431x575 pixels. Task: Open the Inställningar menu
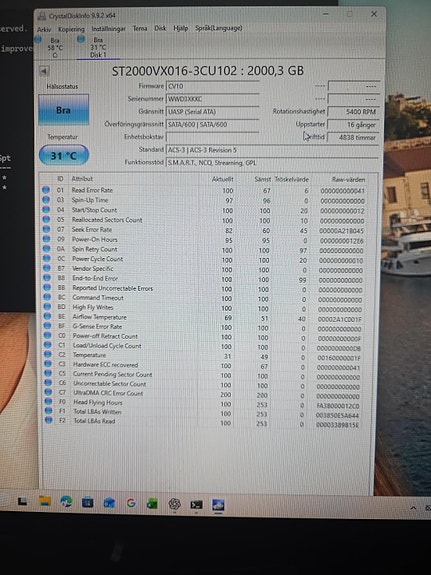109,28
